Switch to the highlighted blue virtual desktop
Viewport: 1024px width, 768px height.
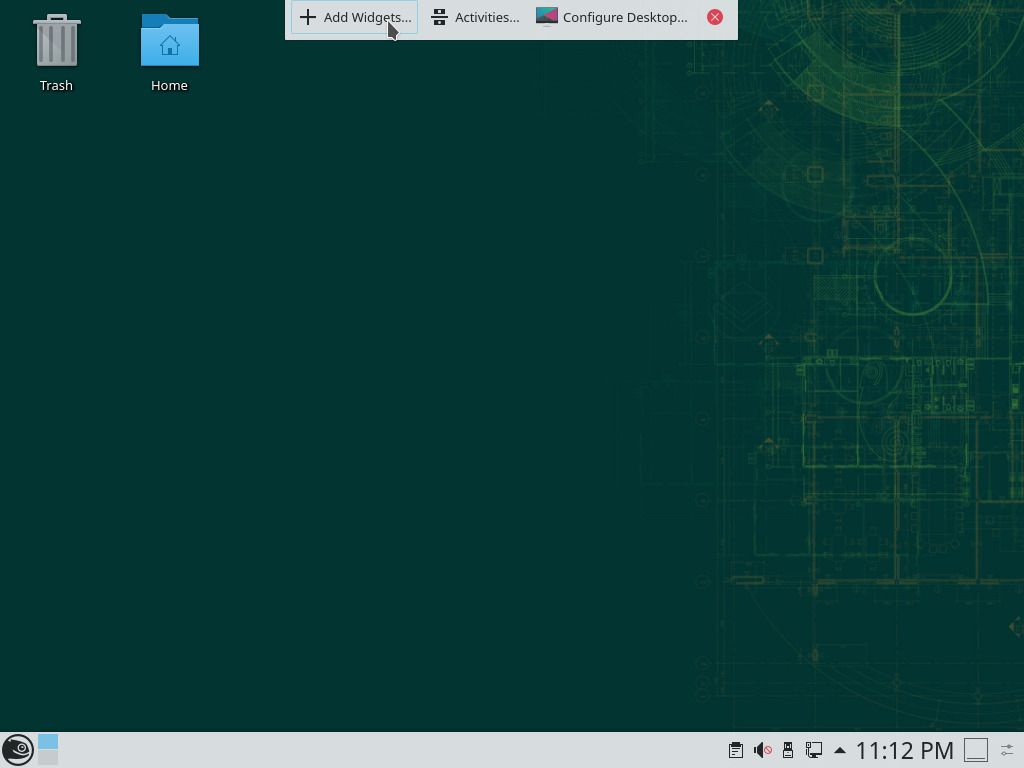[47, 742]
